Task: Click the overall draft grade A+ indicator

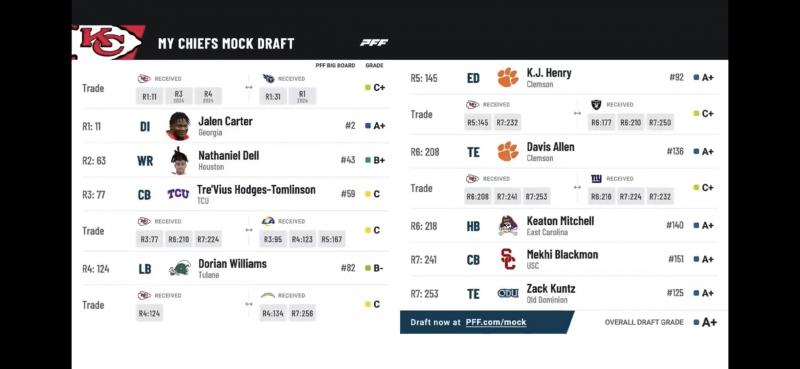Action: [705, 322]
